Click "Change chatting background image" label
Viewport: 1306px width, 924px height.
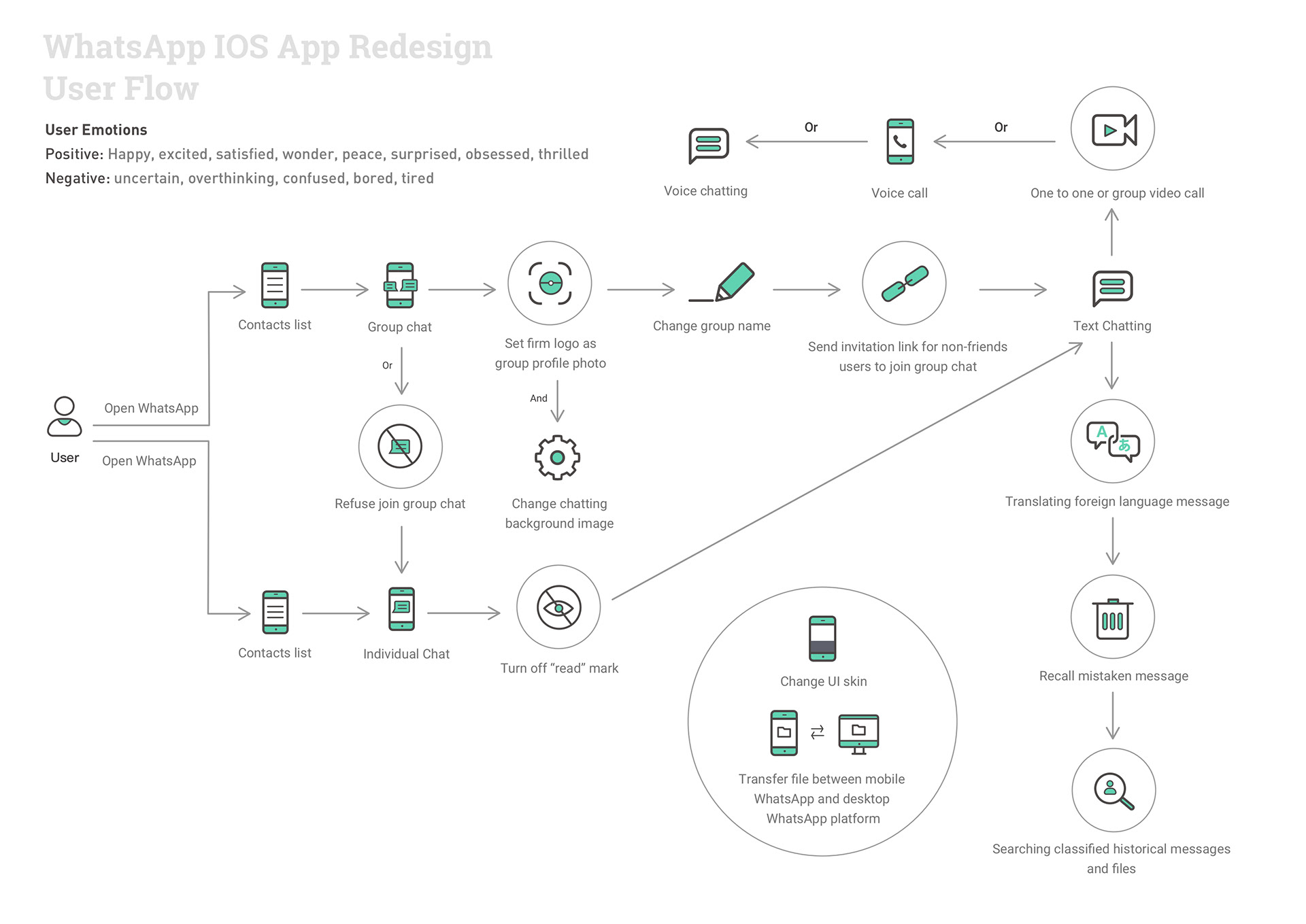(x=559, y=513)
